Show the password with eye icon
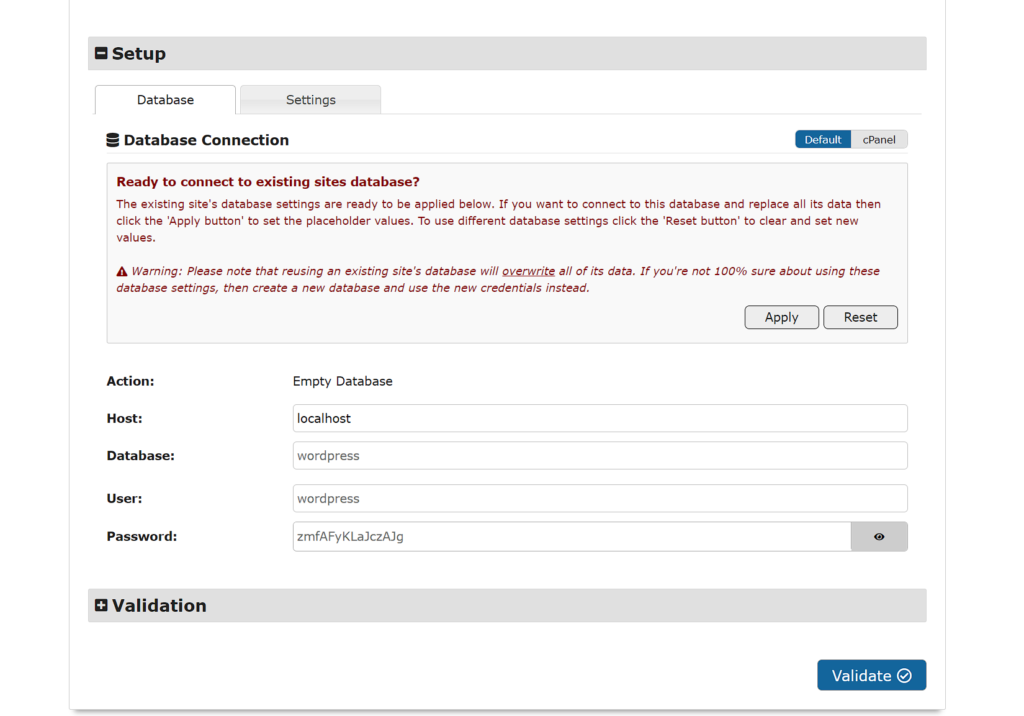 click(x=879, y=537)
